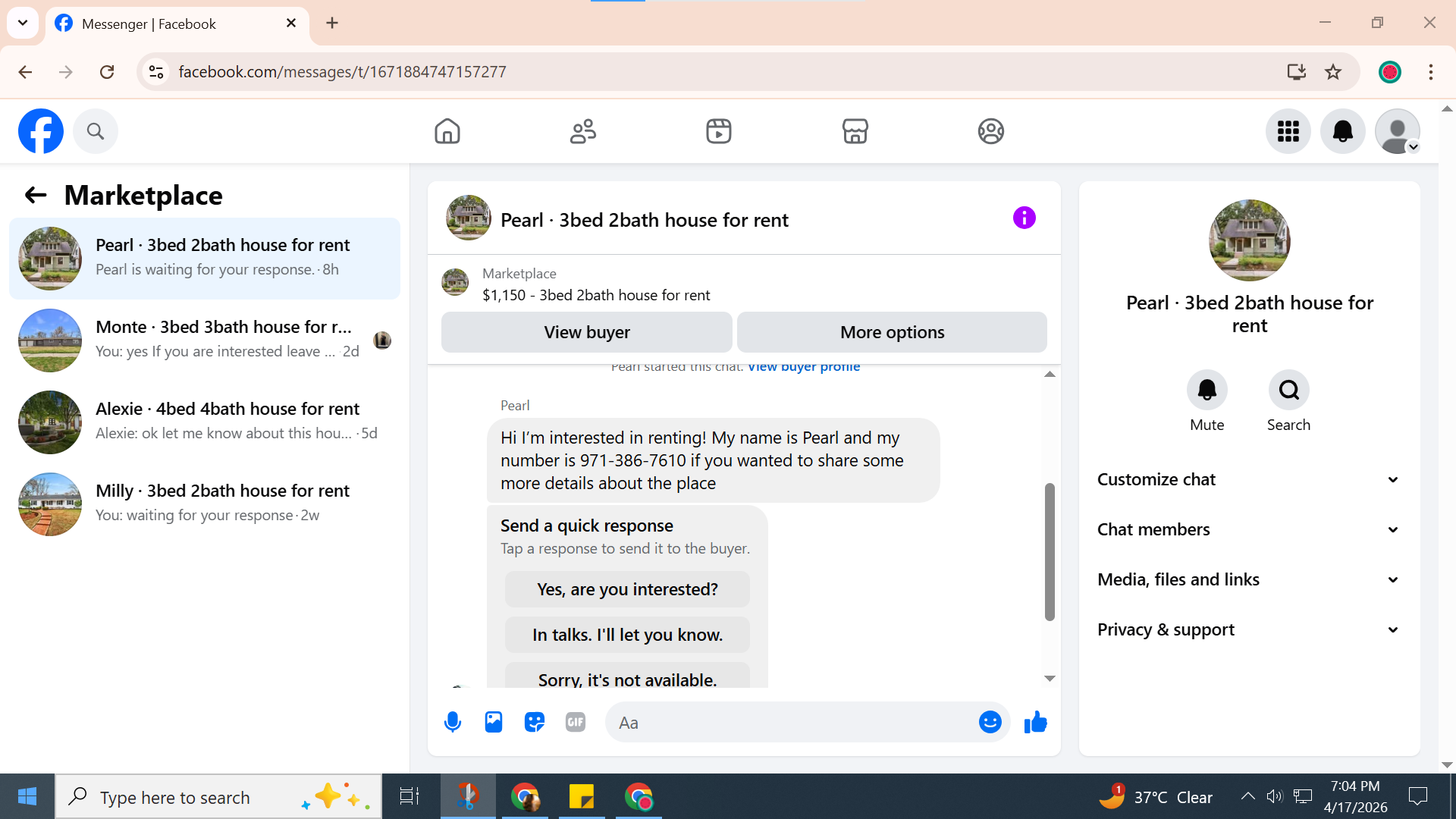This screenshot has height=819, width=1456.
Task: Send a thumbs up like
Action: (x=1035, y=722)
